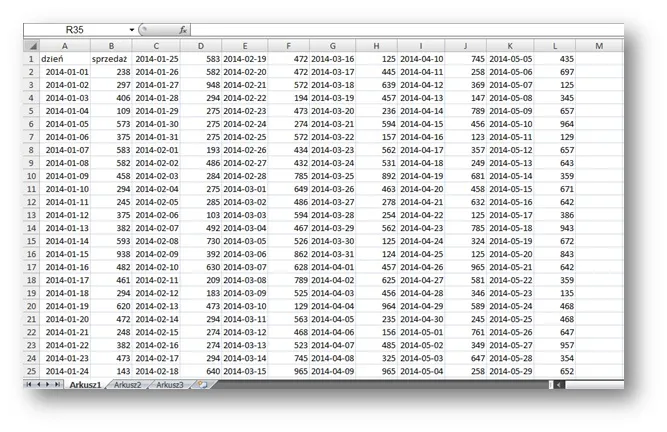Go to next sheet navigation arrow

click(x=48, y=384)
